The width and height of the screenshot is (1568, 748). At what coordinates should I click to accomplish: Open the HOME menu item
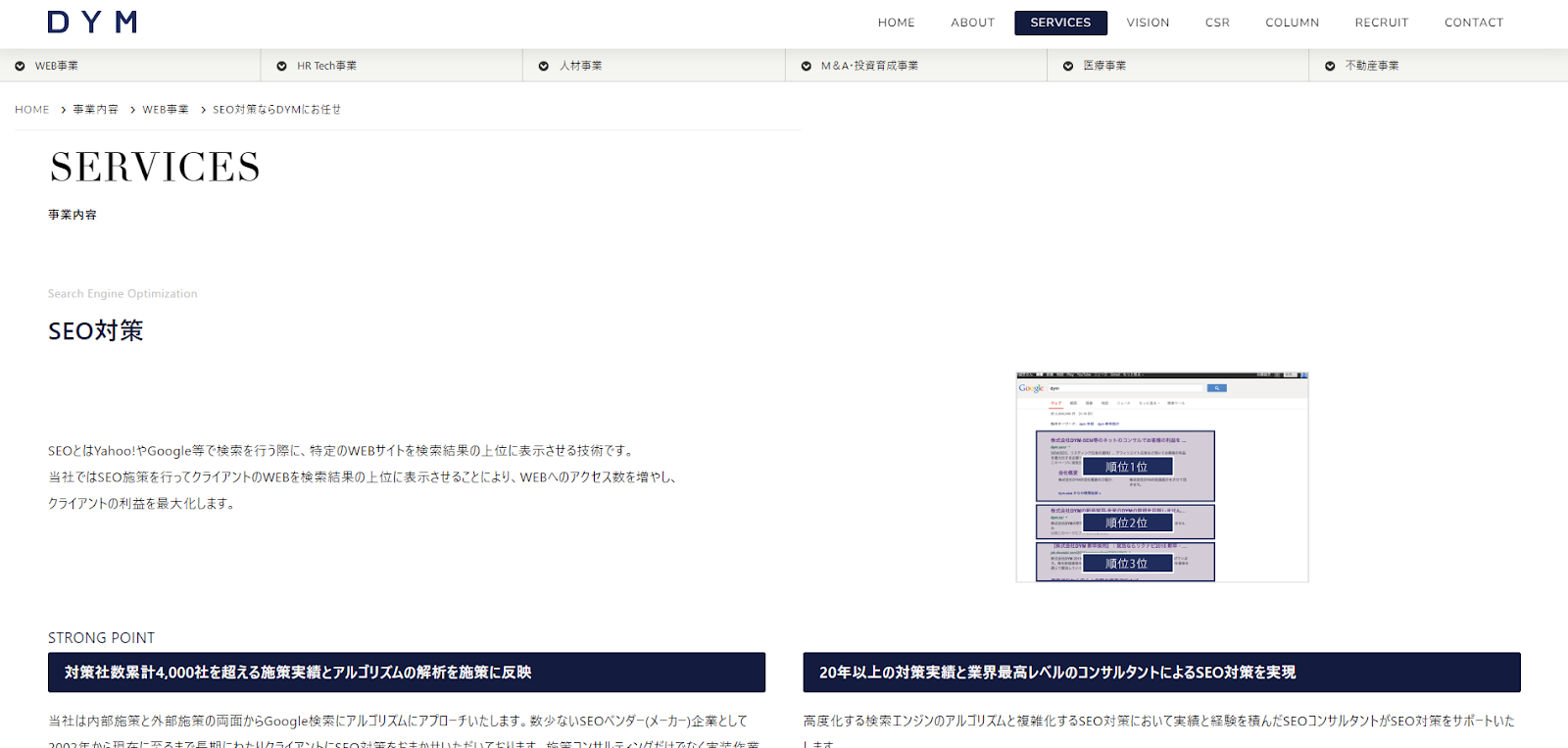pyautogui.click(x=896, y=23)
